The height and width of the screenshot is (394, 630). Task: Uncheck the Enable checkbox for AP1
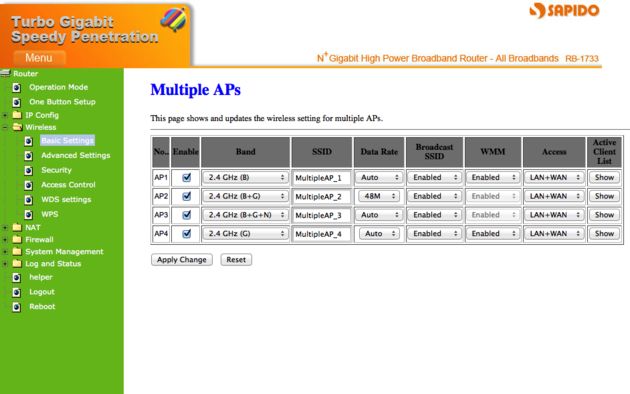[x=186, y=178]
